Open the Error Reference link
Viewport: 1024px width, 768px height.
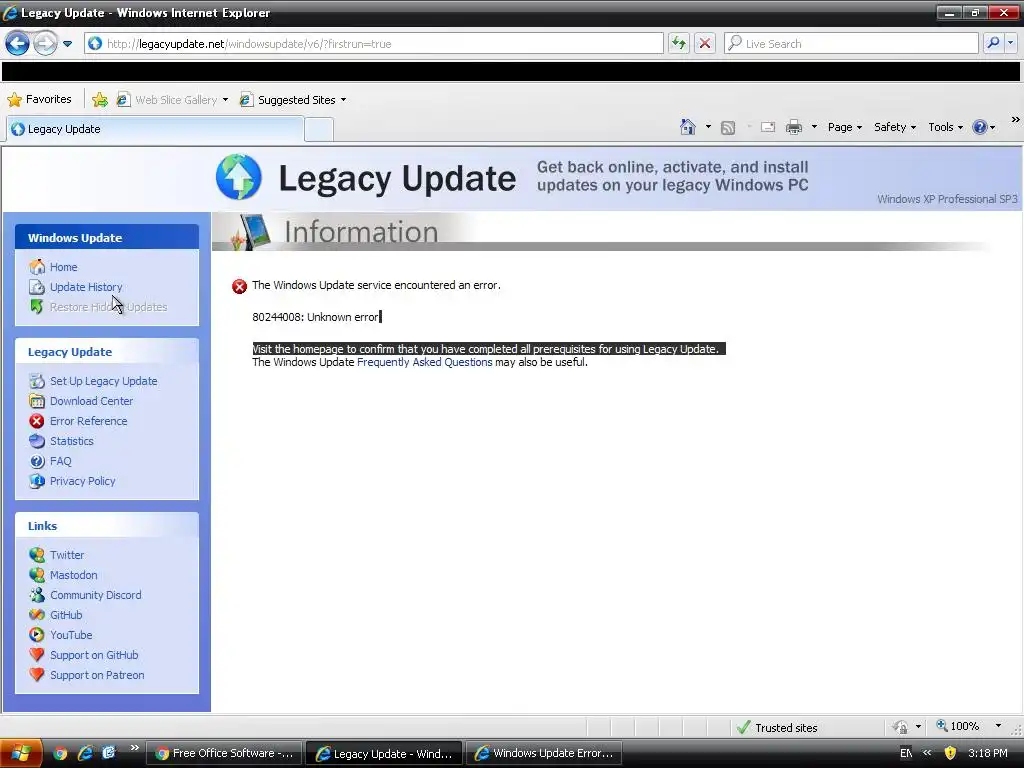pyautogui.click(x=89, y=421)
